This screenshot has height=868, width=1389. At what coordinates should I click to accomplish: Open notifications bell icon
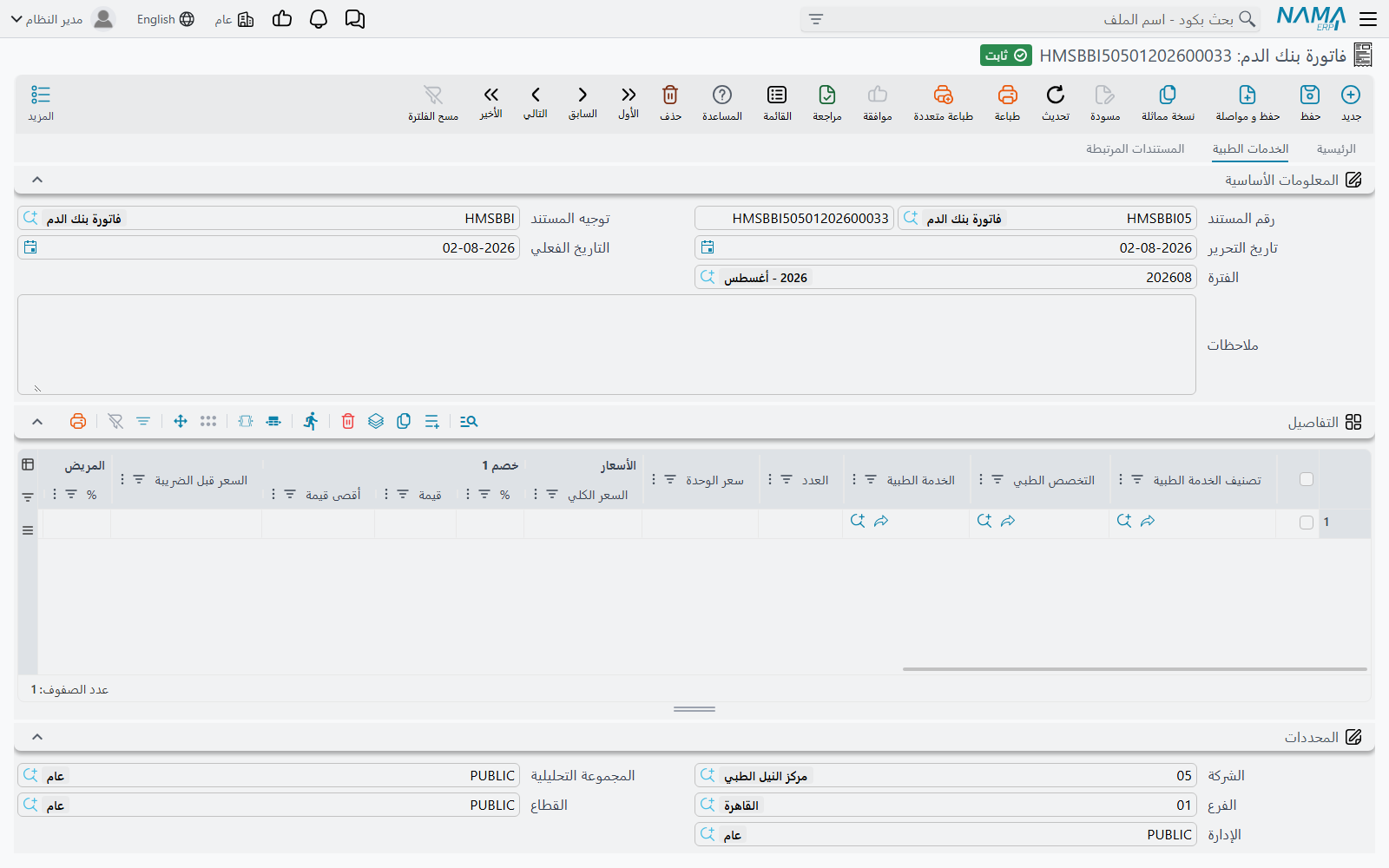[x=319, y=19]
